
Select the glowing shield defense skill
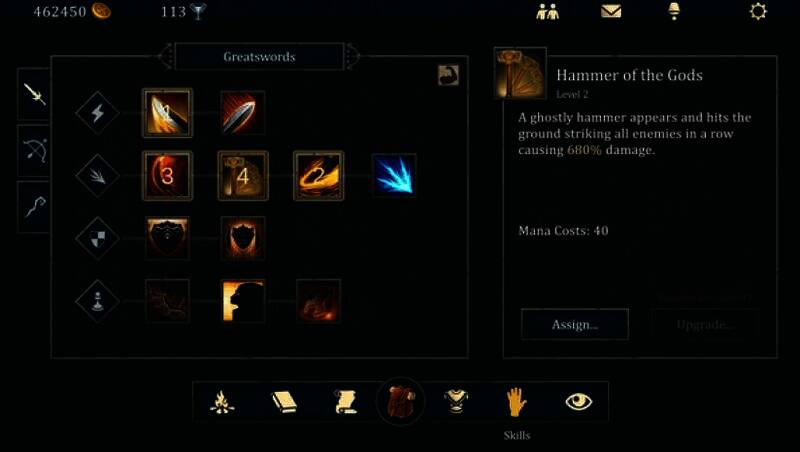[243, 238]
